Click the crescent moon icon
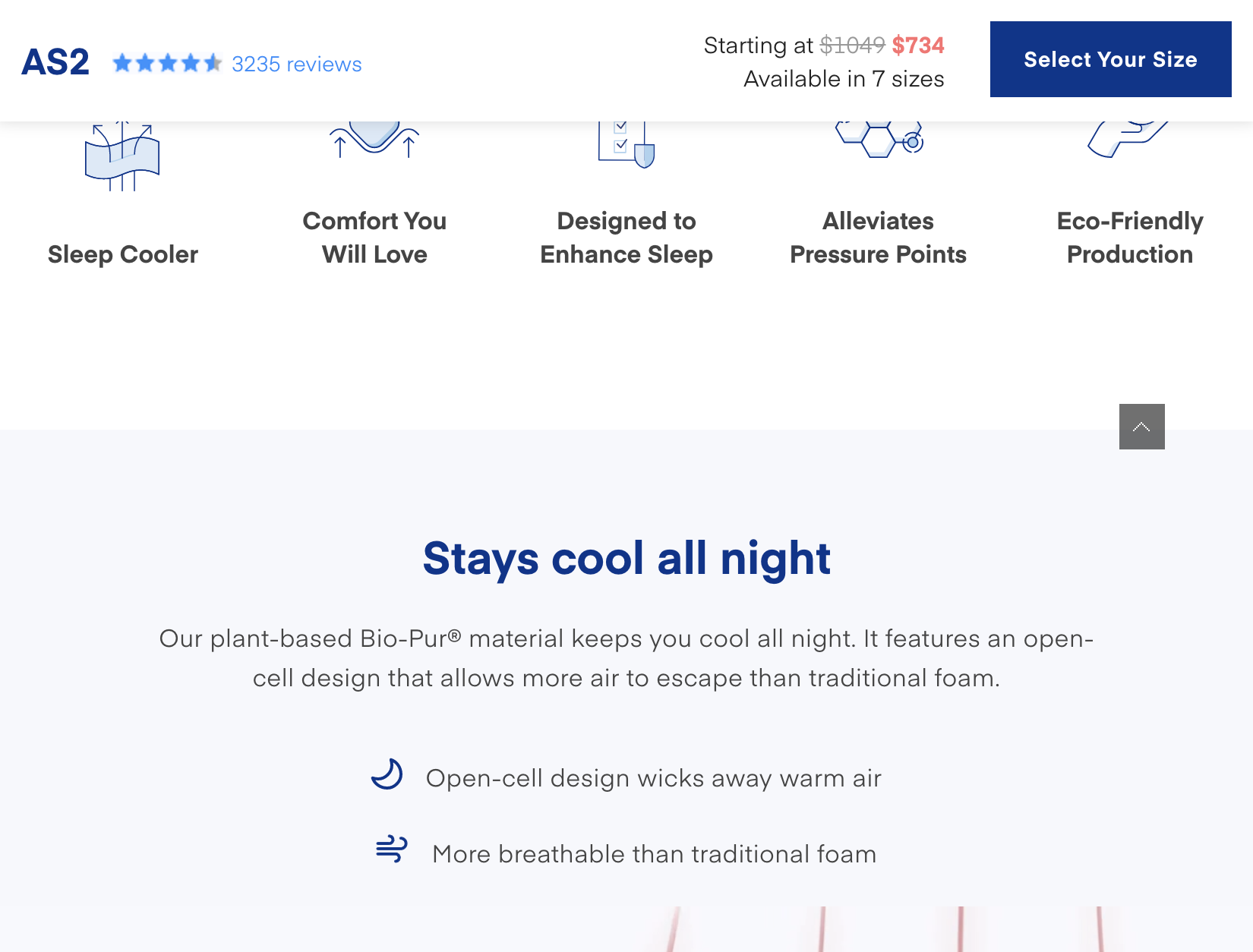Viewport: 1253px width, 952px height. pos(387,774)
